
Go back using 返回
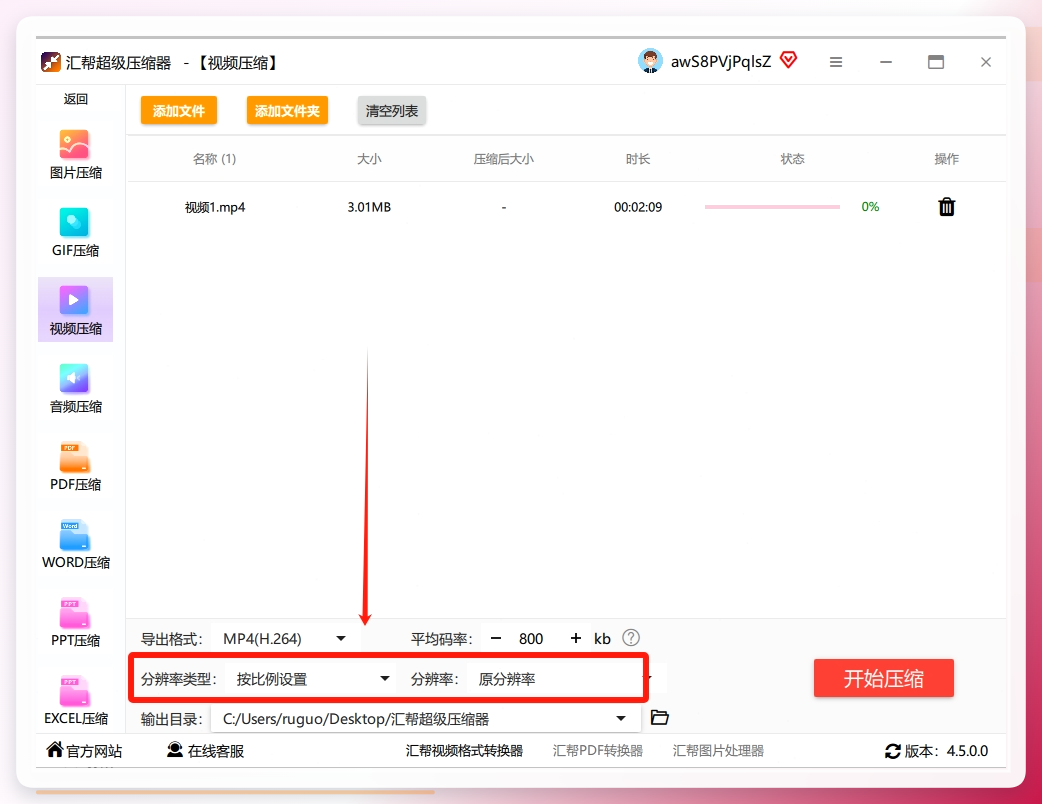[x=75, y=99]
